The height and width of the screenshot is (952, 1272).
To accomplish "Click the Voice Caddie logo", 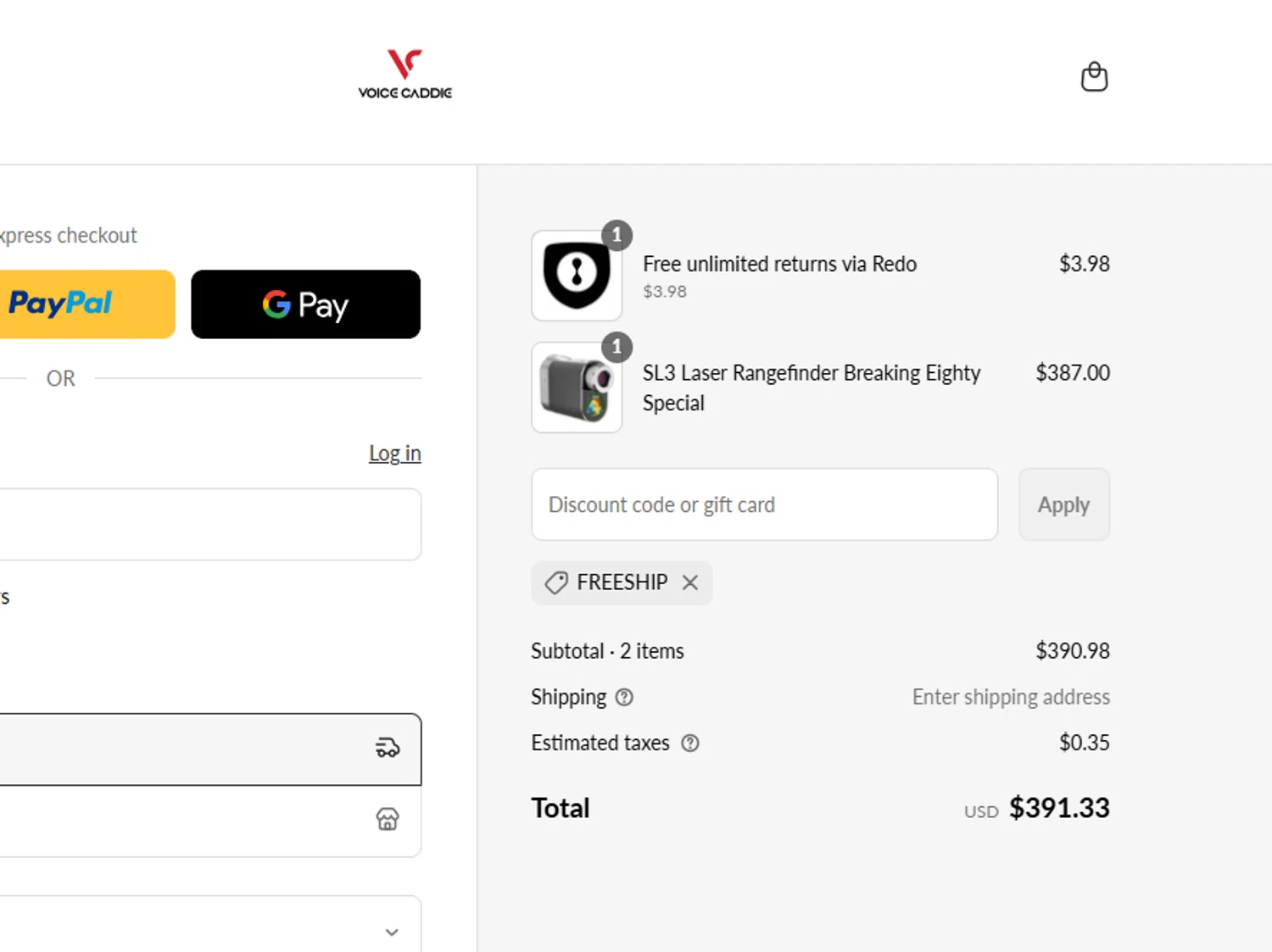I will [405, 75].
